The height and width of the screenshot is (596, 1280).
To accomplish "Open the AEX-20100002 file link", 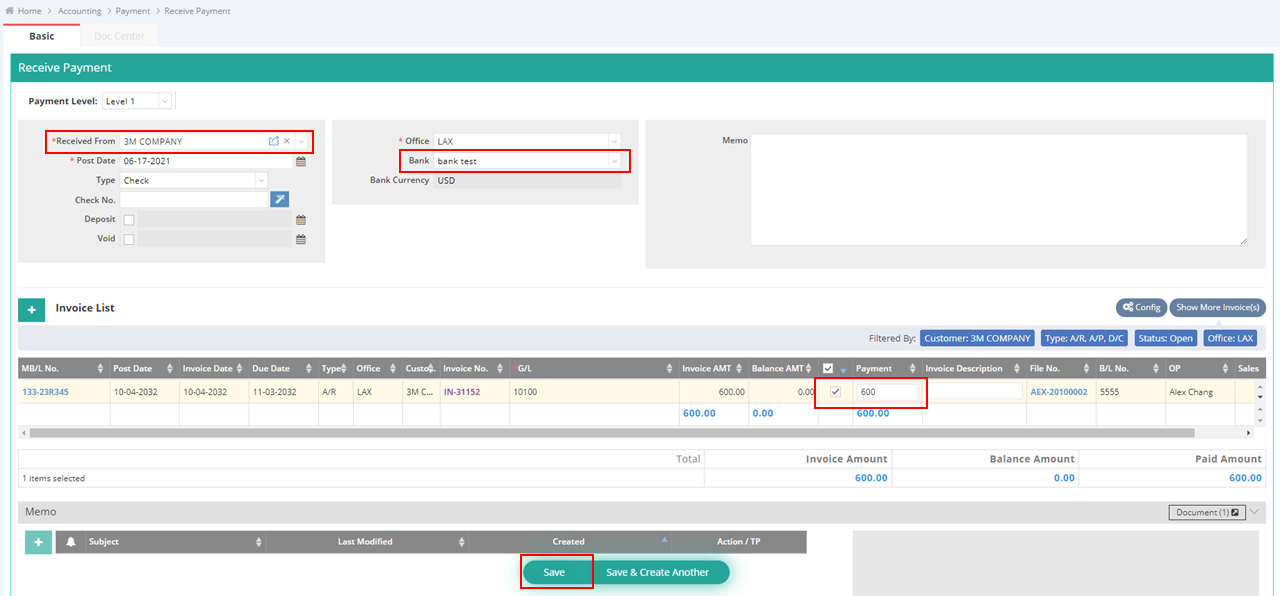I will [x=1058, y=392].
